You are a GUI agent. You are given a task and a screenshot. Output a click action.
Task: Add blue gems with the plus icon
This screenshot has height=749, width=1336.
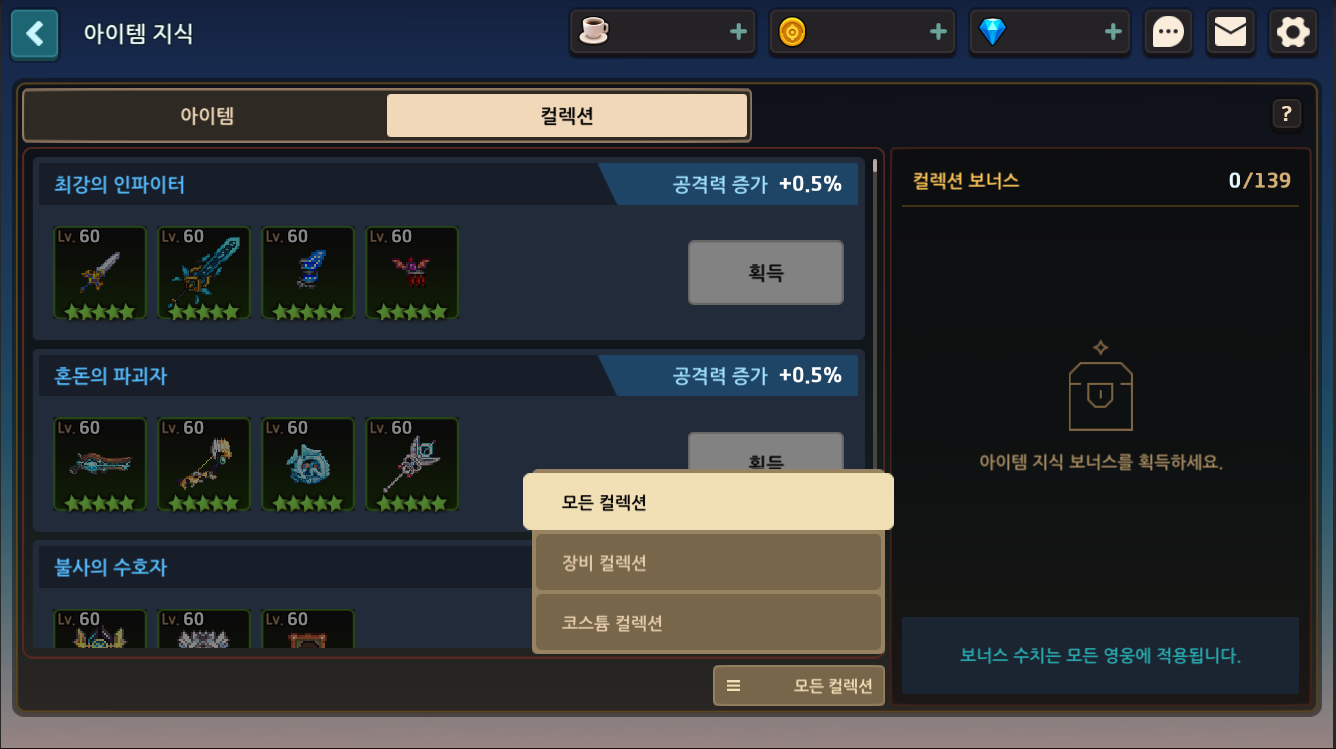coord(1113,32)
